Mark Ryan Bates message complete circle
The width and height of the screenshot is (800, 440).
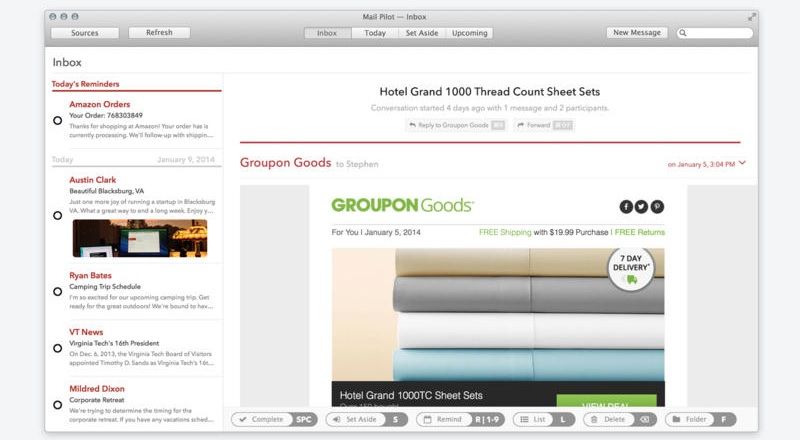click(58, 291)
